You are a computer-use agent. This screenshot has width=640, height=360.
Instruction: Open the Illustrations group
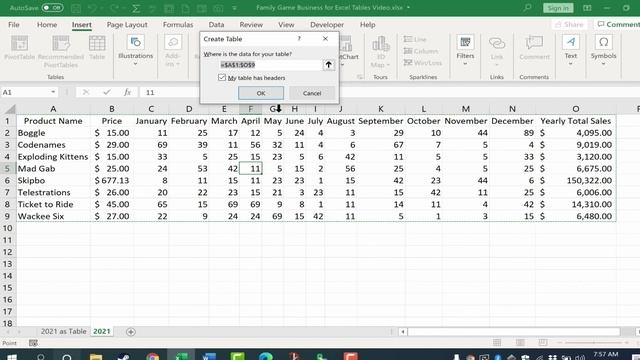[136, 51]
